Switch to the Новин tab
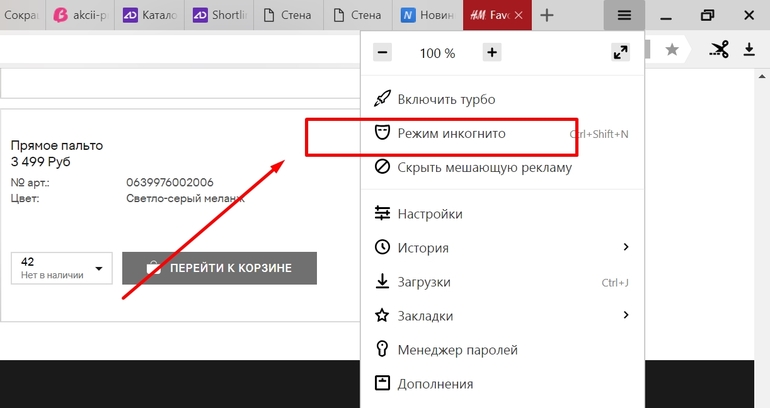The width and height of the screenshot is (770, 408). pyautogui.click(x=426, y=15)
